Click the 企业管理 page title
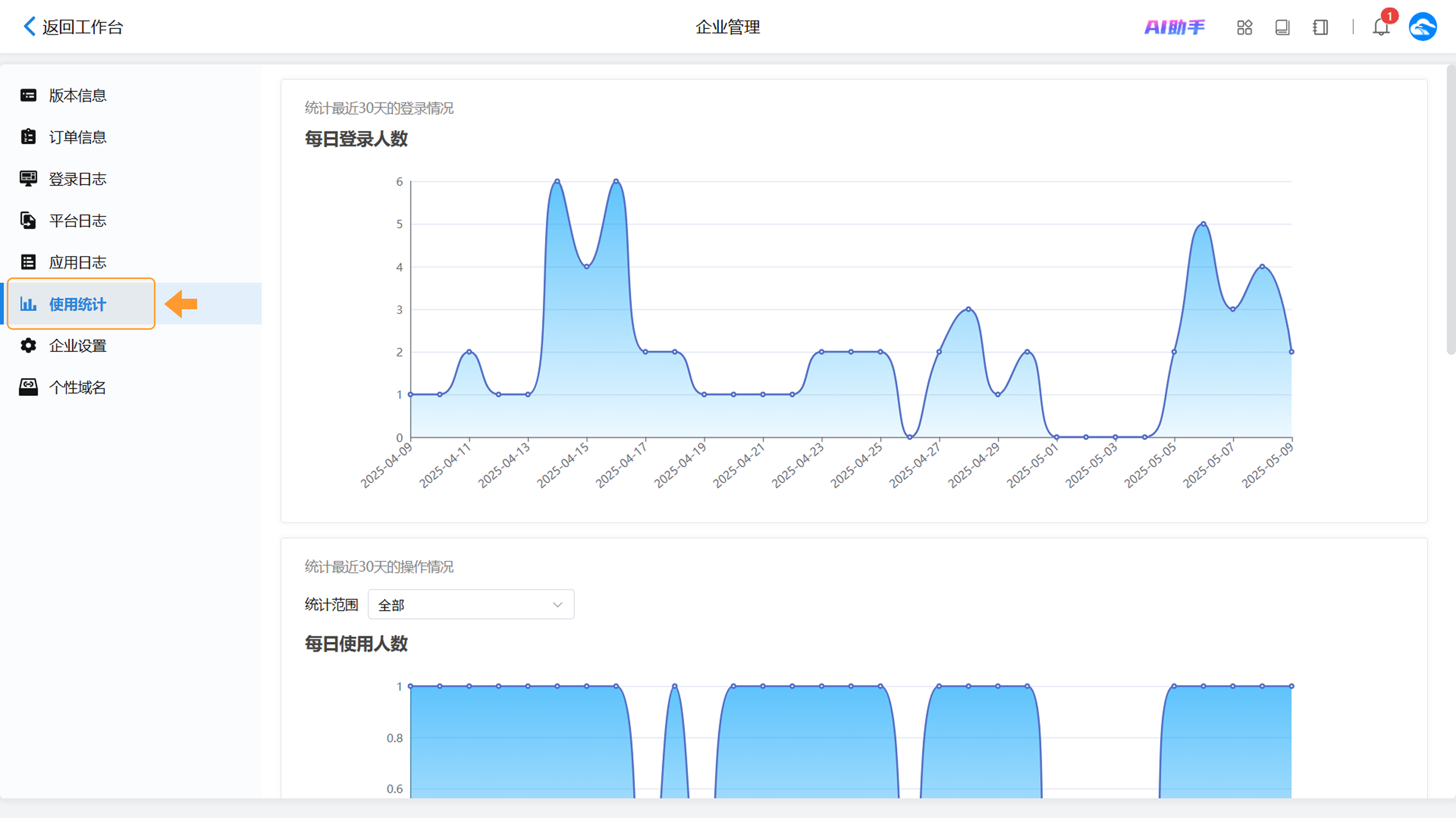The width and height of the screenshot is (1456, 818). 728,27
